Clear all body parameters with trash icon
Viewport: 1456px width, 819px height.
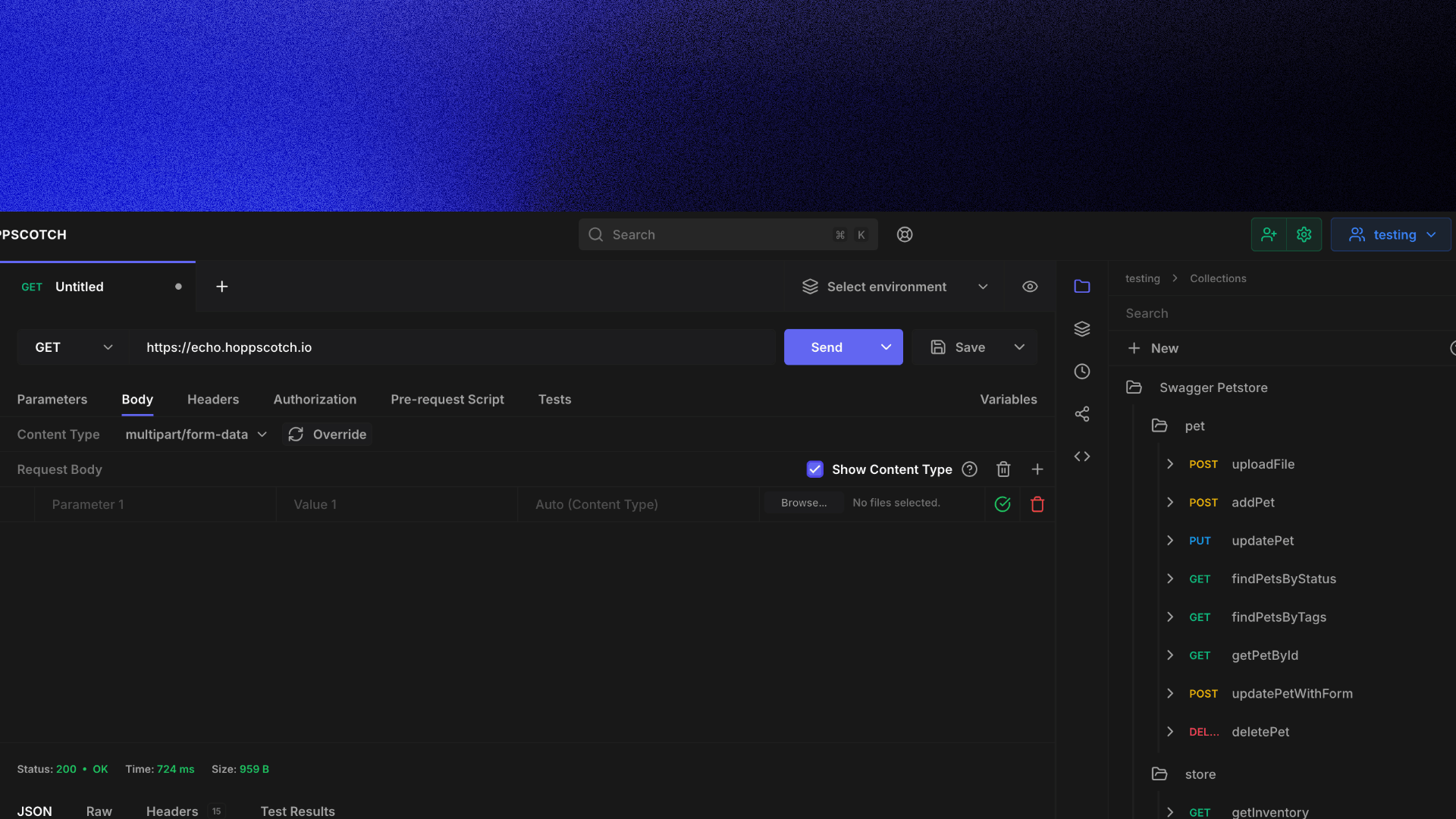point(1003,469)
